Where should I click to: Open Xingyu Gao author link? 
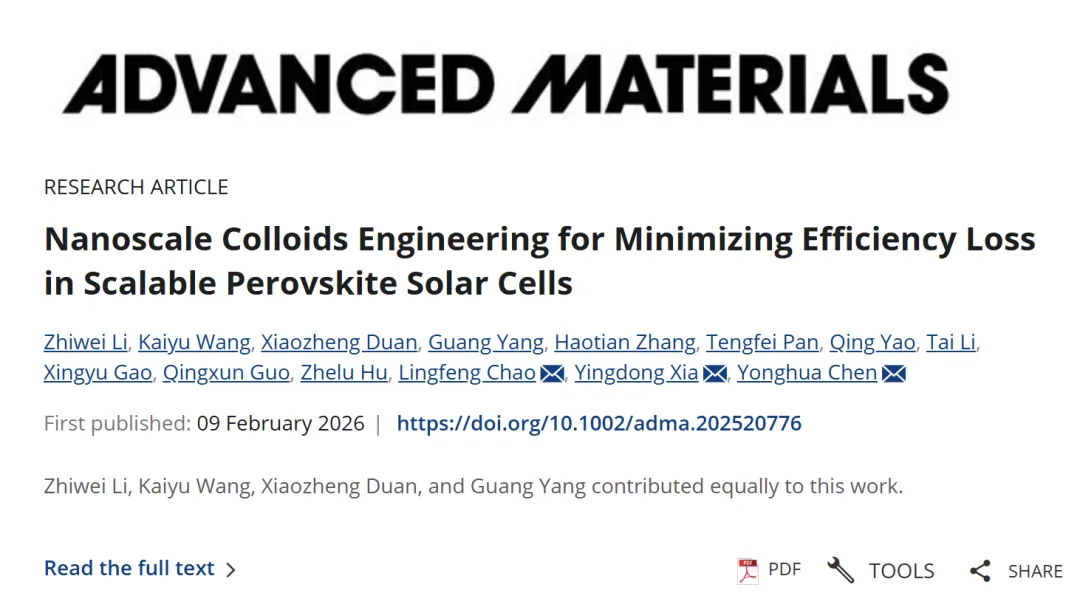click(x=97, y=373)
